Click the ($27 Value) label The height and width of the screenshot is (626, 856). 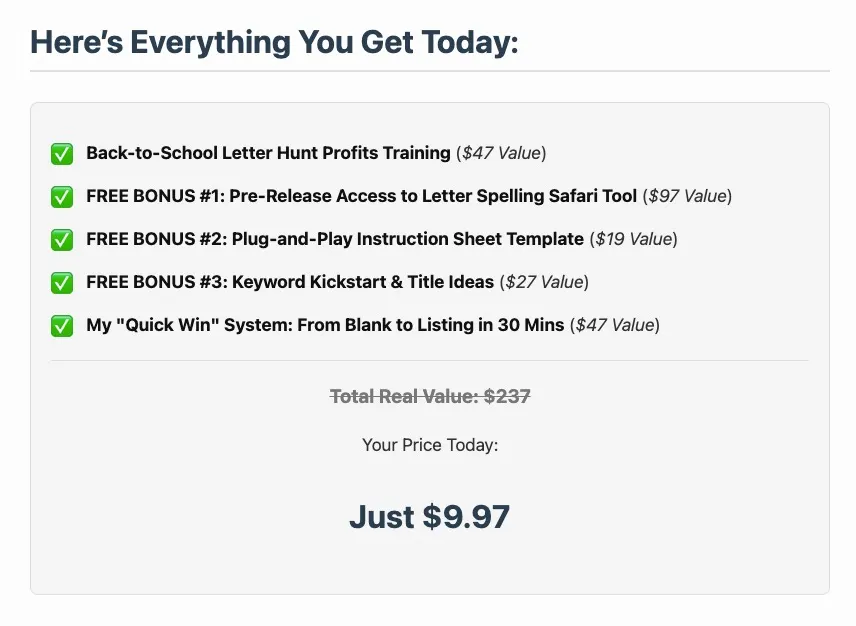pos(544,283)
